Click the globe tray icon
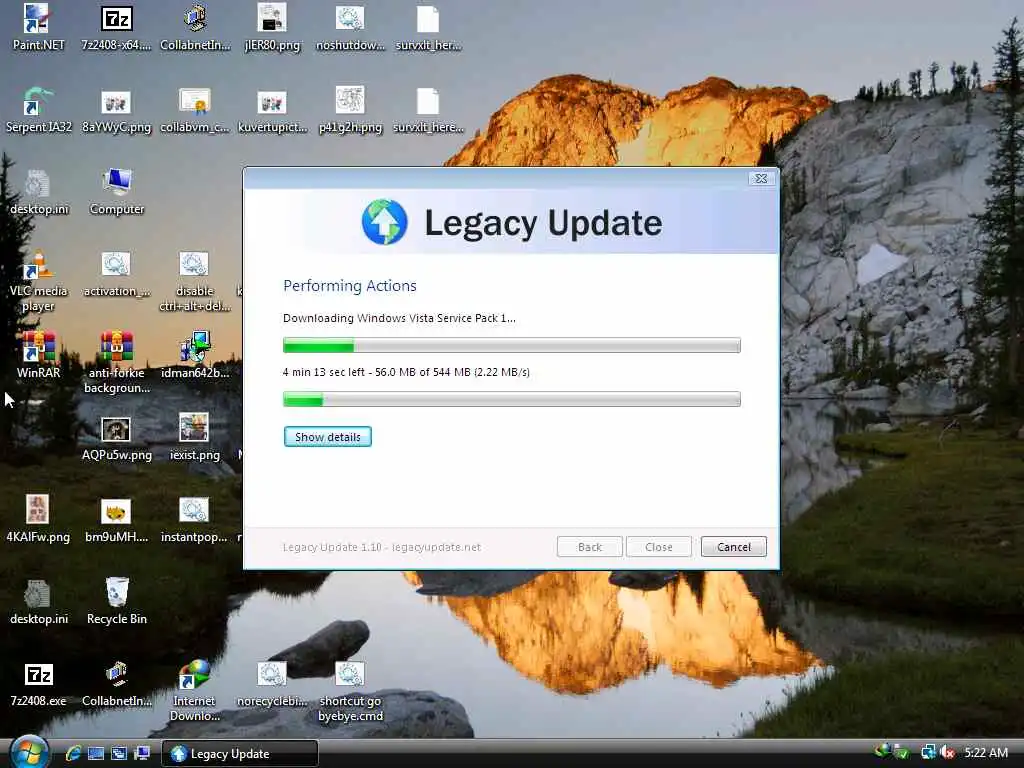 [883, 751]
